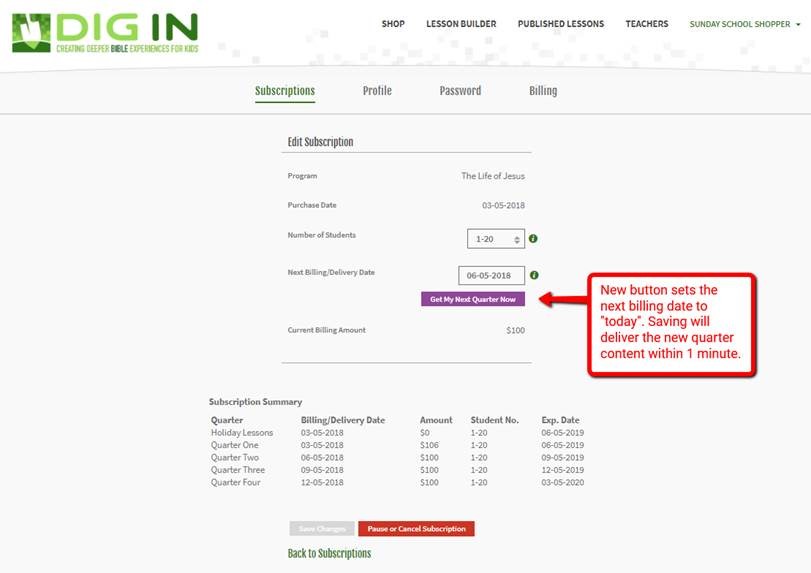Click the Save Changes button

coord(321,529)
